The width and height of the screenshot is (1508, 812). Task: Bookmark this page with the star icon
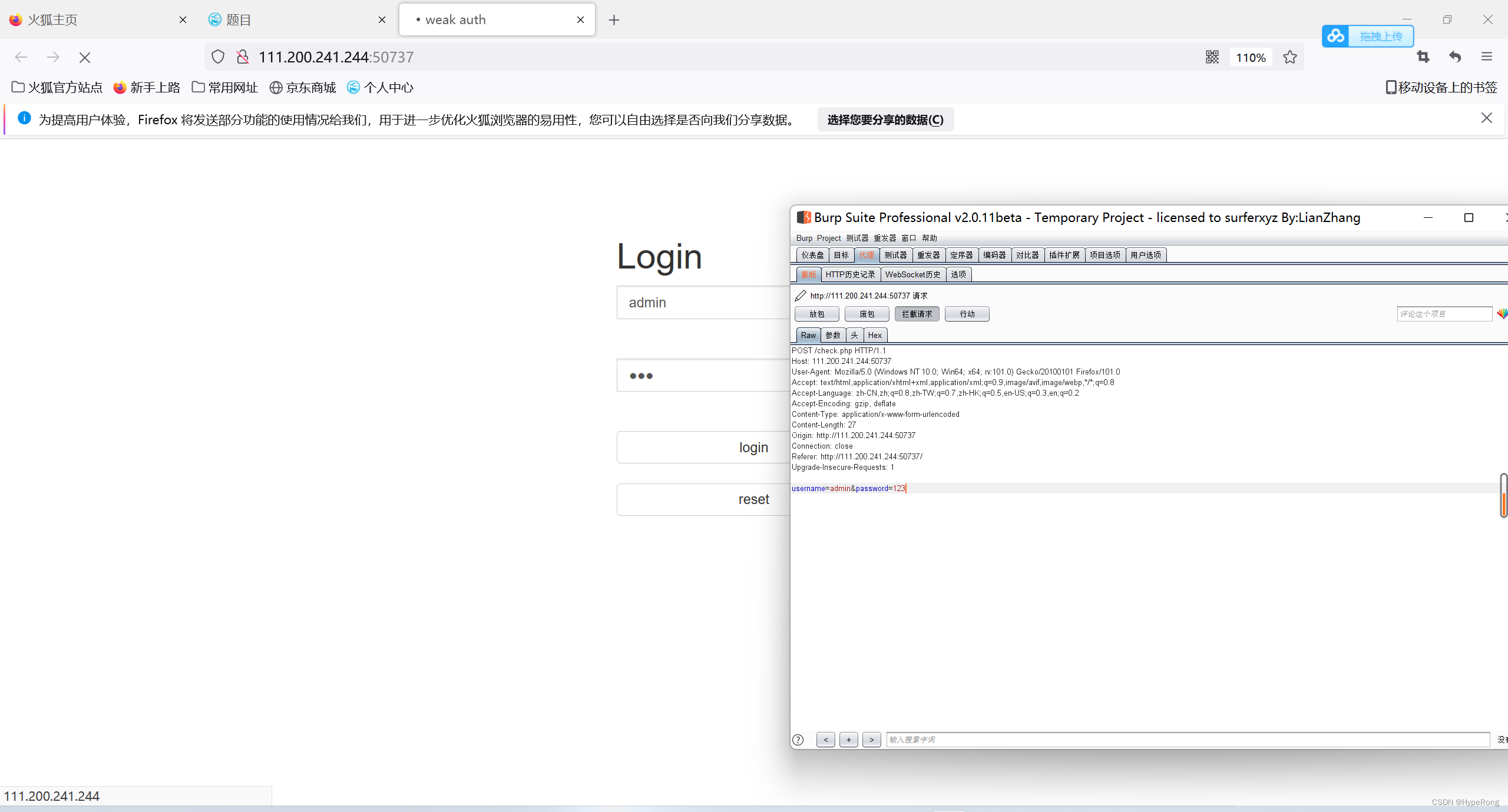(1290, 57)
